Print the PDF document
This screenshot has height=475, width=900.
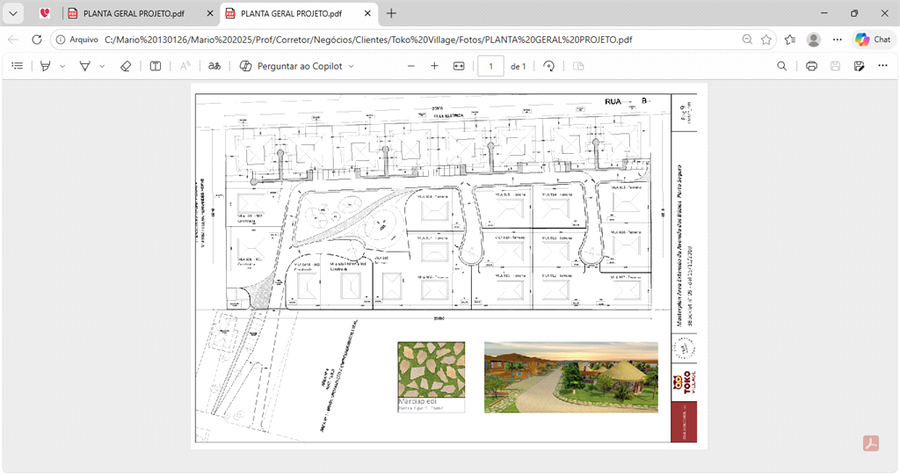coord(811,66)
